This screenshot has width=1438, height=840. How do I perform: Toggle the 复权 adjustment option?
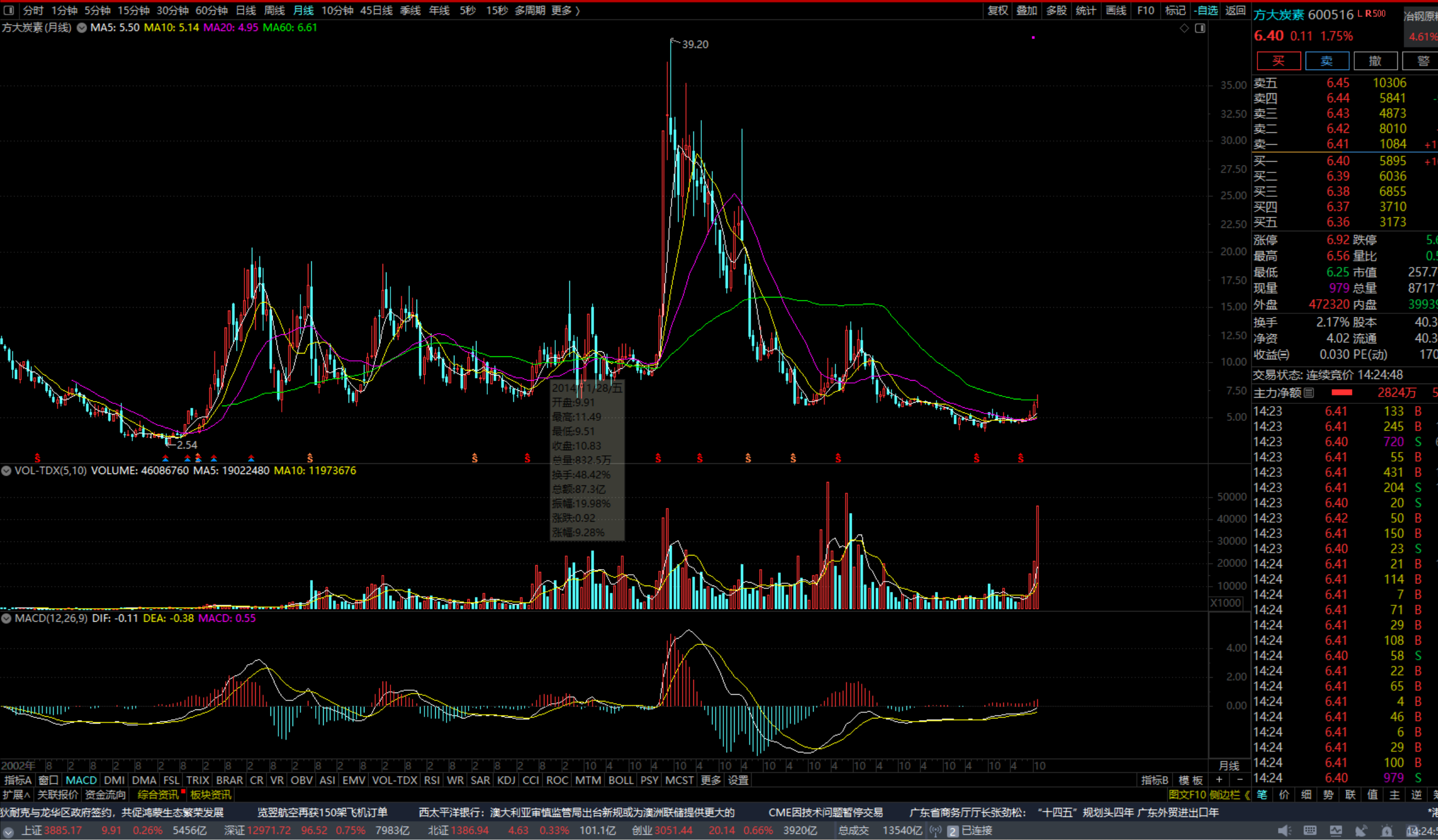(x=998, y=10)
